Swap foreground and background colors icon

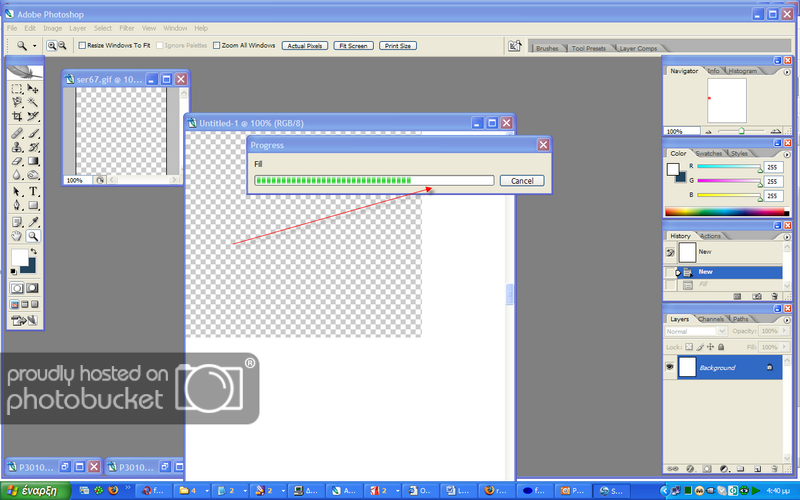tap(33, 250)
